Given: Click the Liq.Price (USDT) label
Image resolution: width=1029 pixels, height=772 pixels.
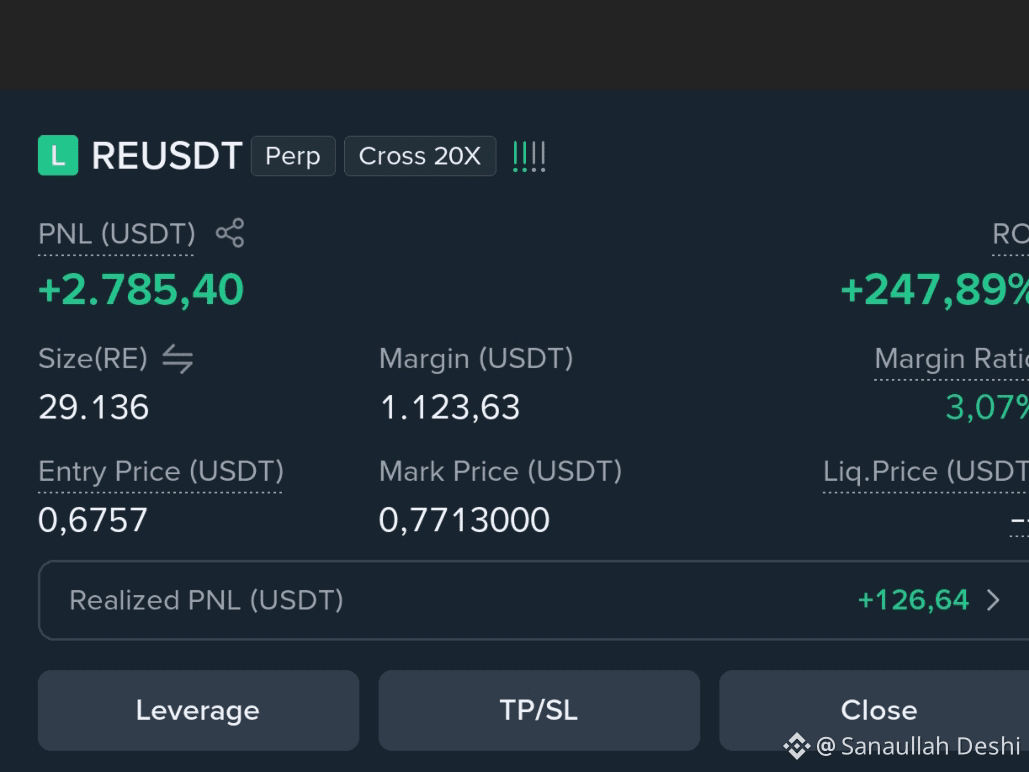Looking at the screenshot, I should click(x=926, y=472).
